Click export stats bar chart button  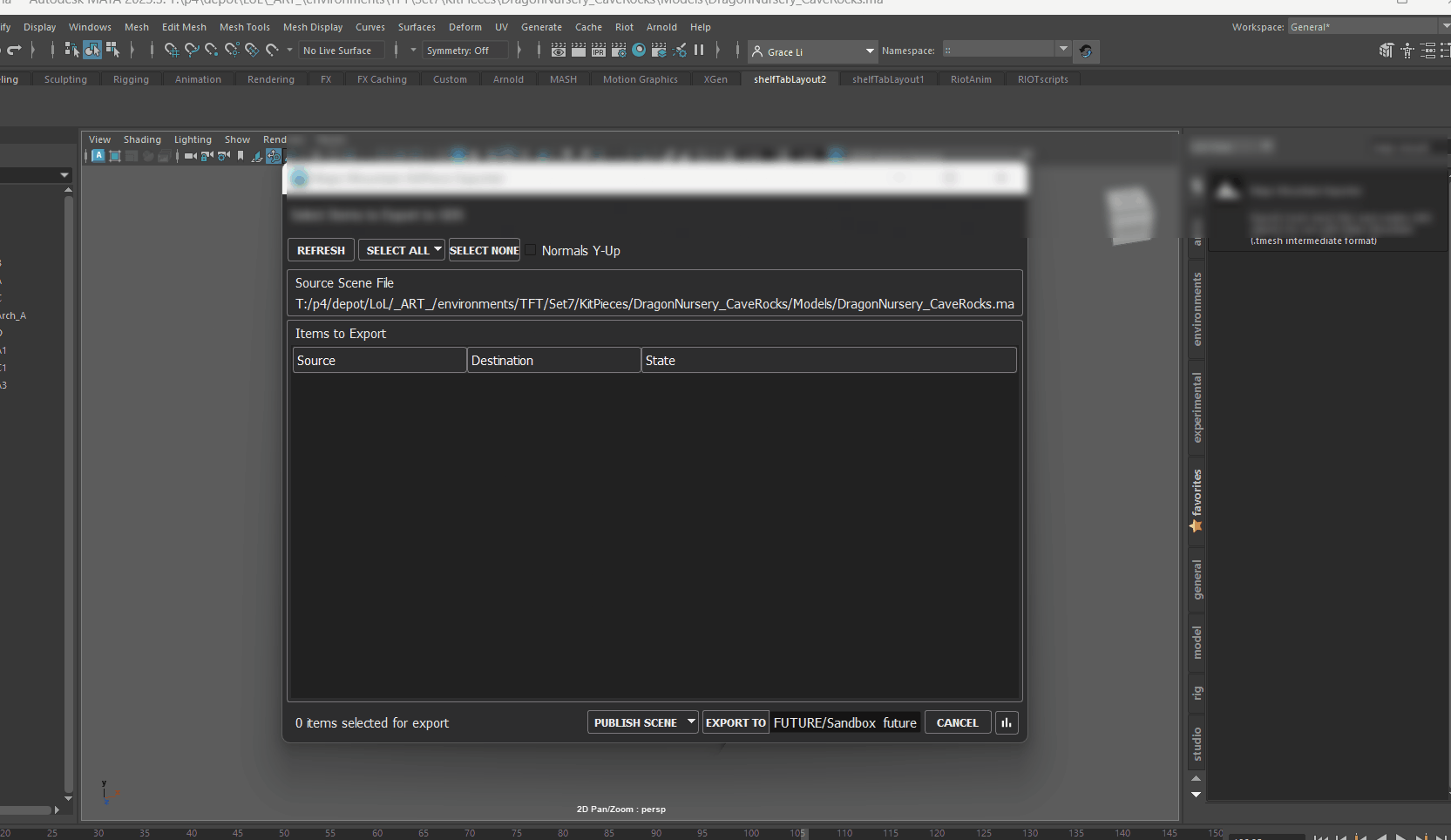coord(1007,722)
